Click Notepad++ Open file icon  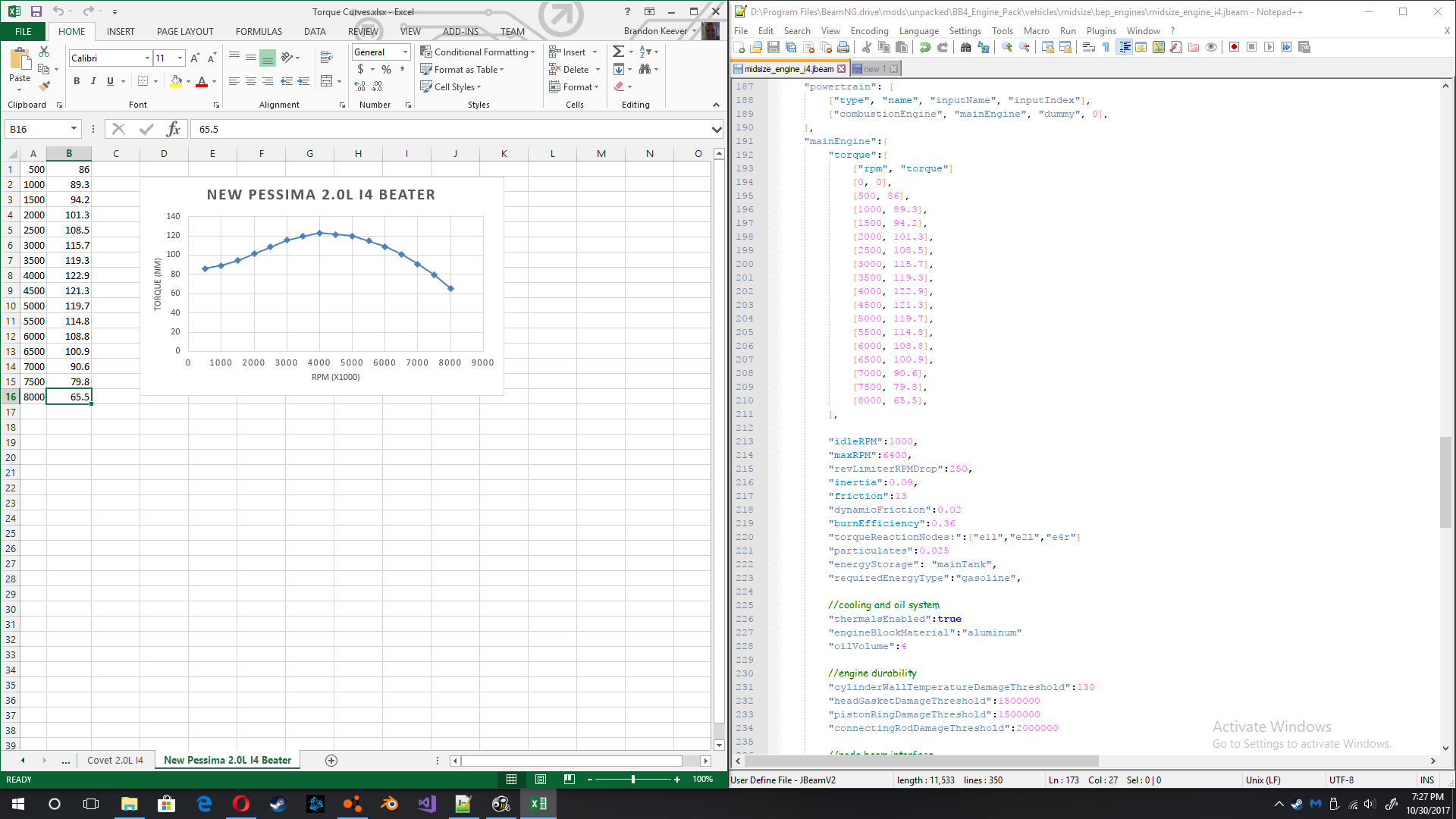pos(756,47)
